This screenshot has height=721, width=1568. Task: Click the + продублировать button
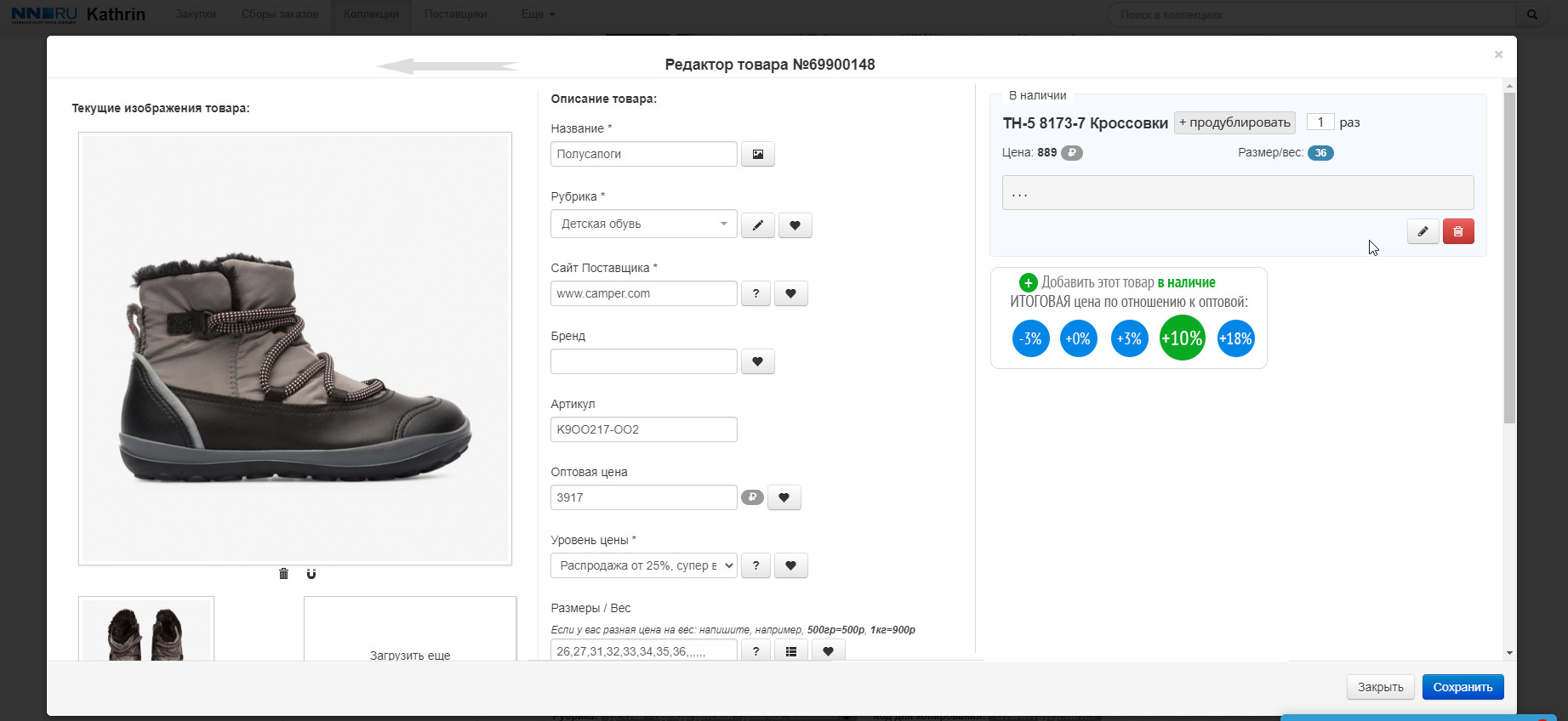(1234, 122)
